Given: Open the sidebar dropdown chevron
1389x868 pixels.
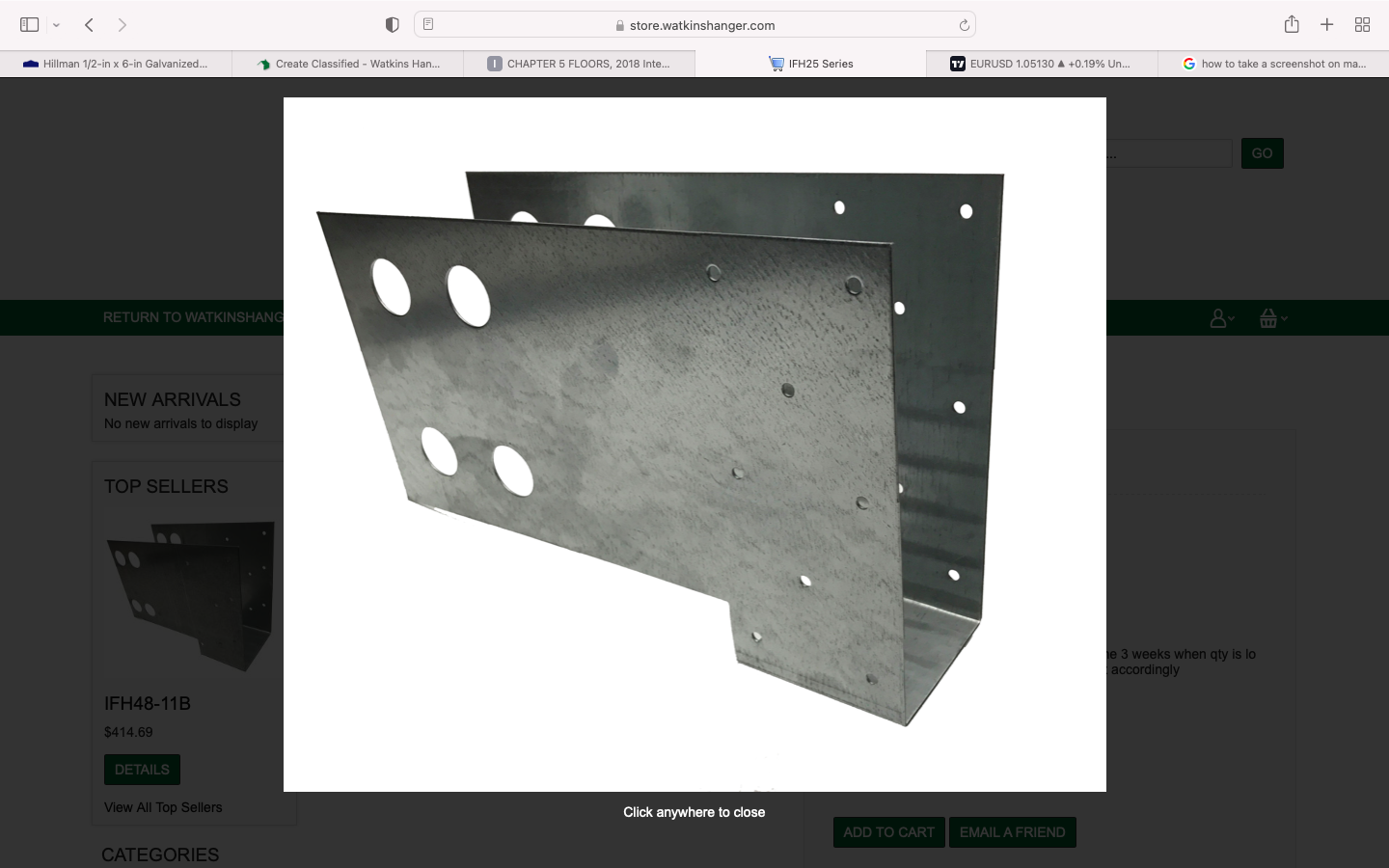Looking at the screenshot, I should coord(56,25).
